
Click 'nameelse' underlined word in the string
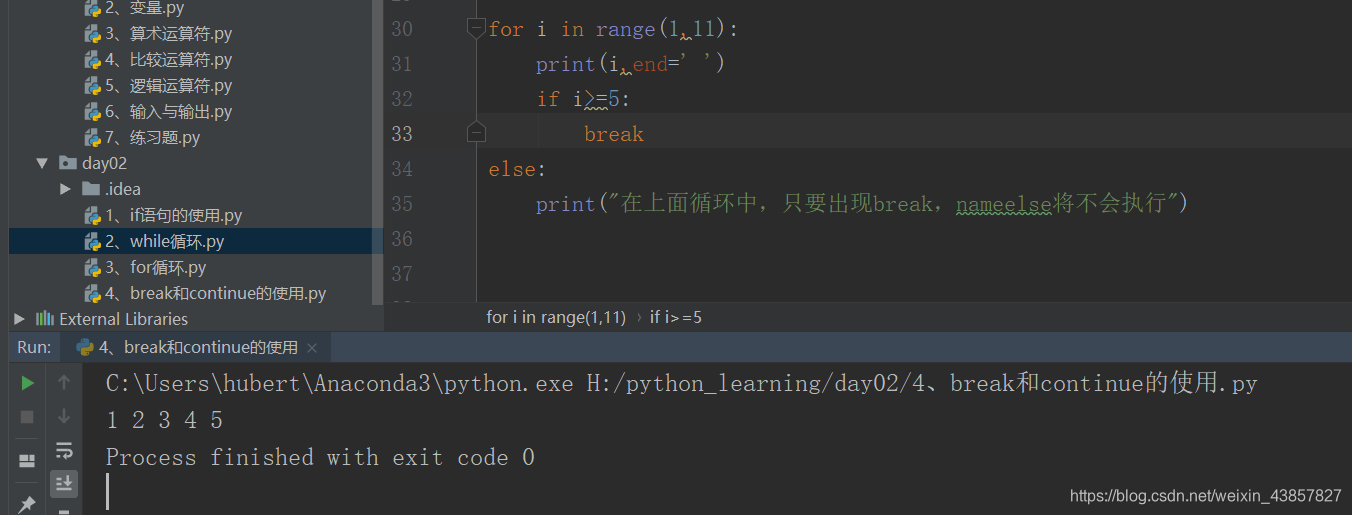[1003, 205]
